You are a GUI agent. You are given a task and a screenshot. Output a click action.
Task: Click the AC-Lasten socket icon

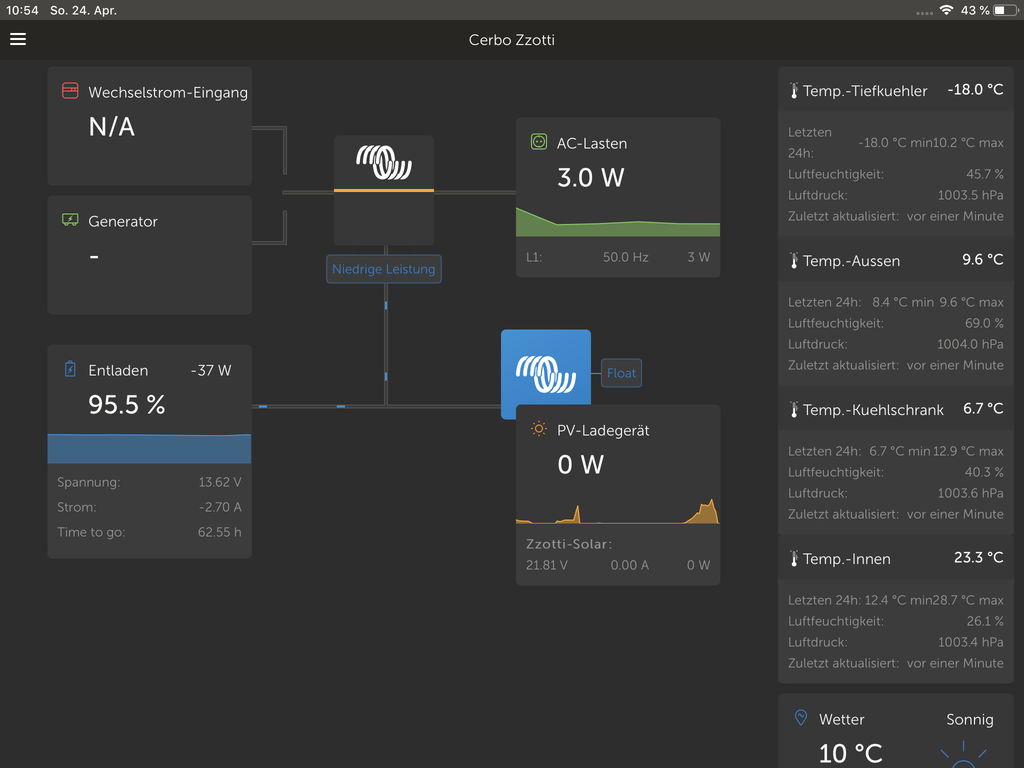539,142
